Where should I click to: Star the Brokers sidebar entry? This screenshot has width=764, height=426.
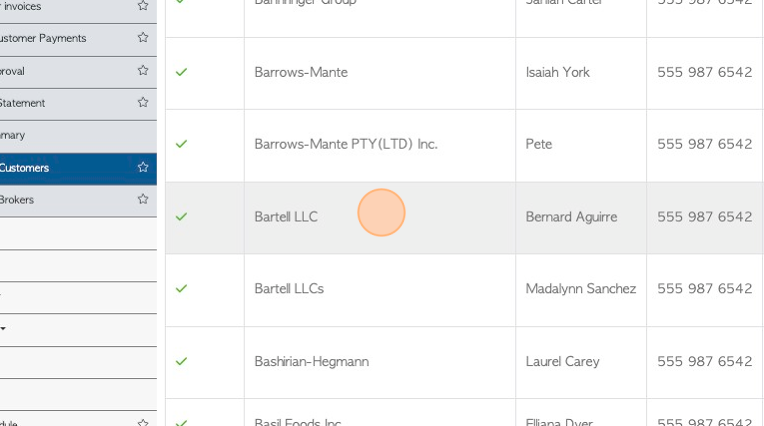143,199
